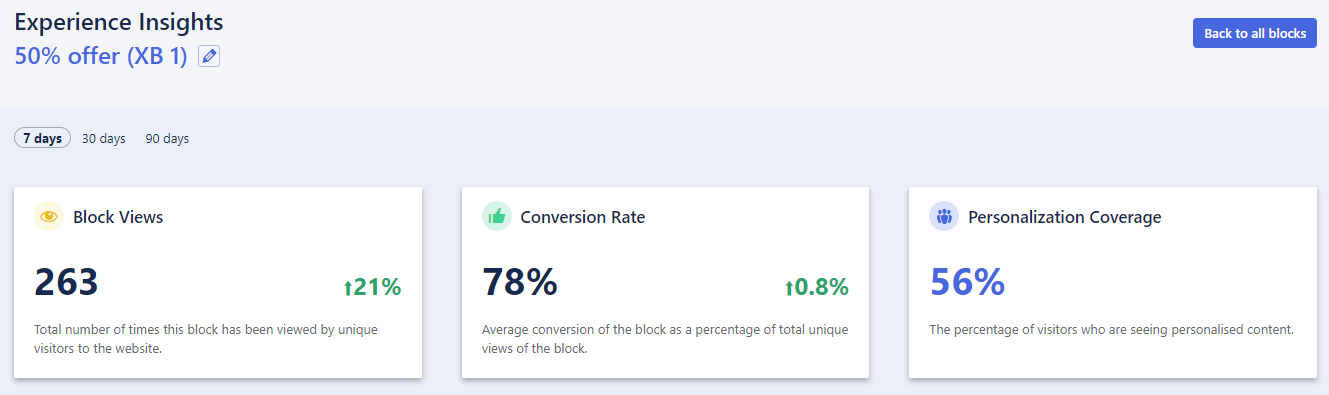
Task: Click the Back to all blocks button
Action: tap(1255, 33)
